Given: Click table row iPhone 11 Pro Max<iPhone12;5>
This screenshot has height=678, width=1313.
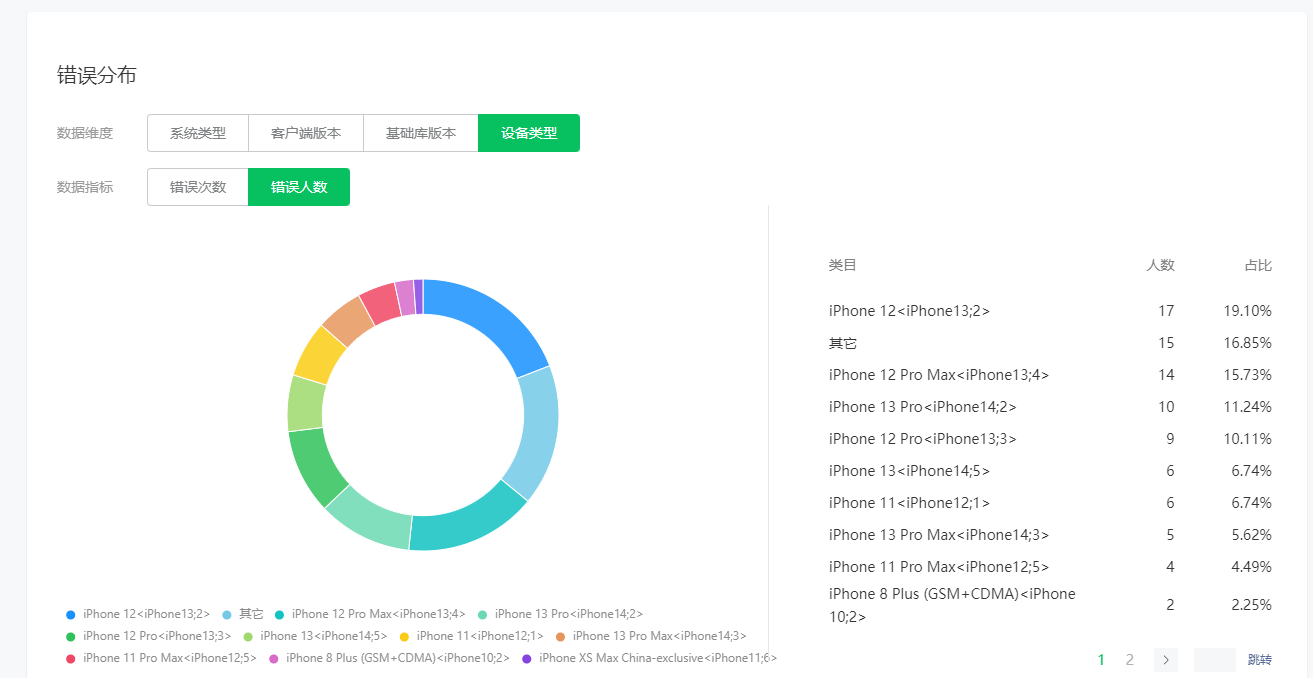Looking at the screenshot, I should (1050, 567).
